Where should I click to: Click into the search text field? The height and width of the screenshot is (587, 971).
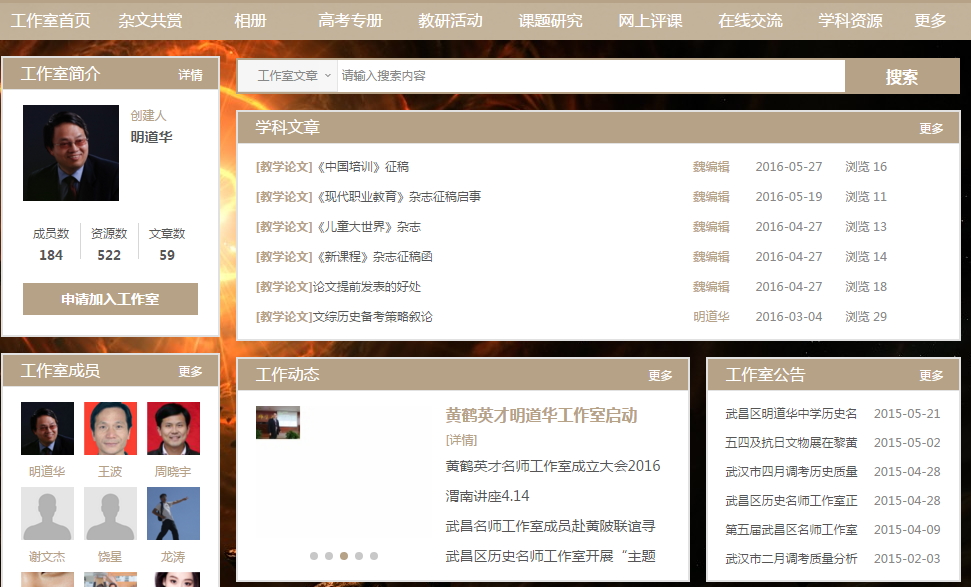tap(590, 76)
